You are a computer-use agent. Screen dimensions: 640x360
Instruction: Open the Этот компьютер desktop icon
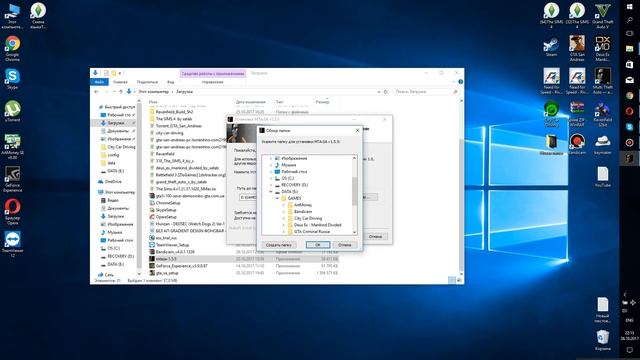coord(13,16)
